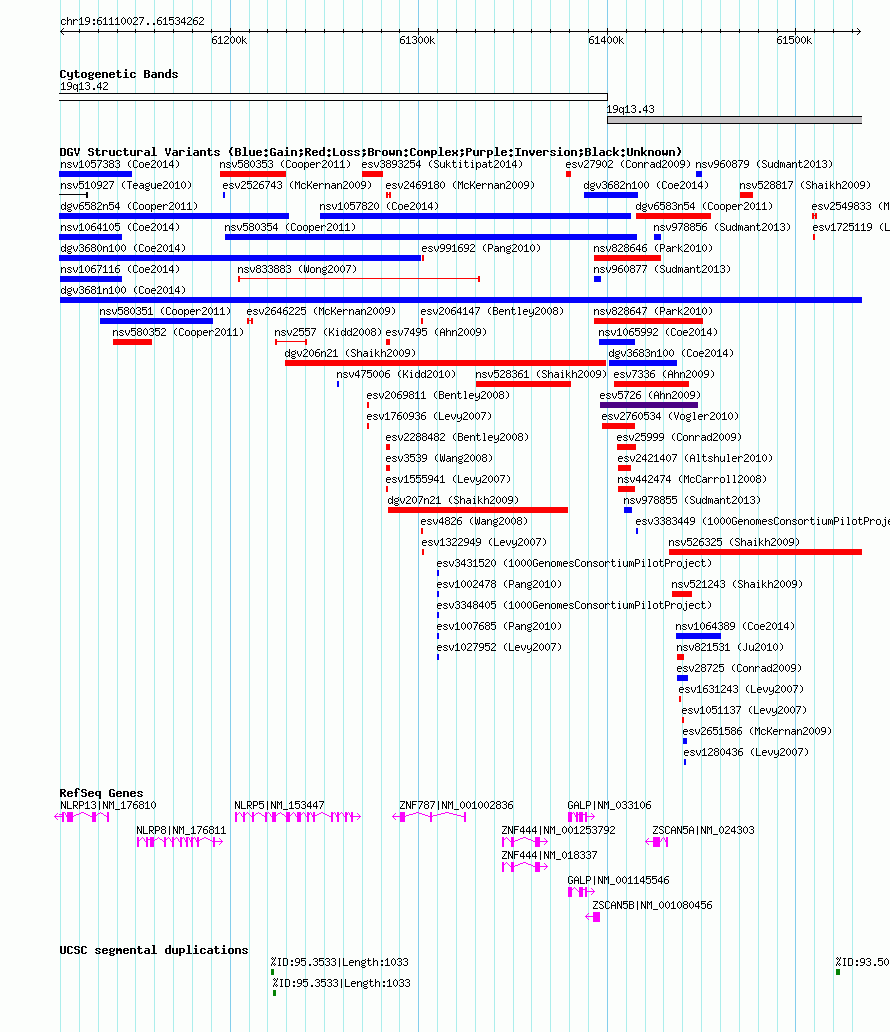This screenshot has height=1032, width=890.
Task: Click the nsv510927 (Teague2010) label
Action: (126, 186)
